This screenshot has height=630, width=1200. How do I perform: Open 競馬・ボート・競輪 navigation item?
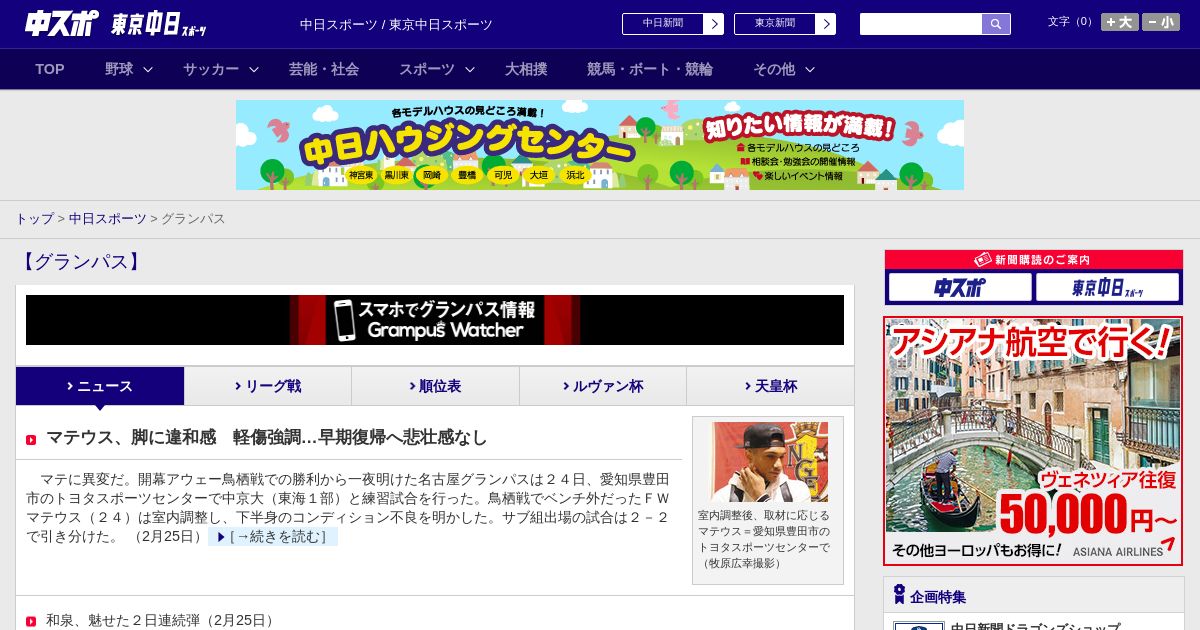point(650,69)
